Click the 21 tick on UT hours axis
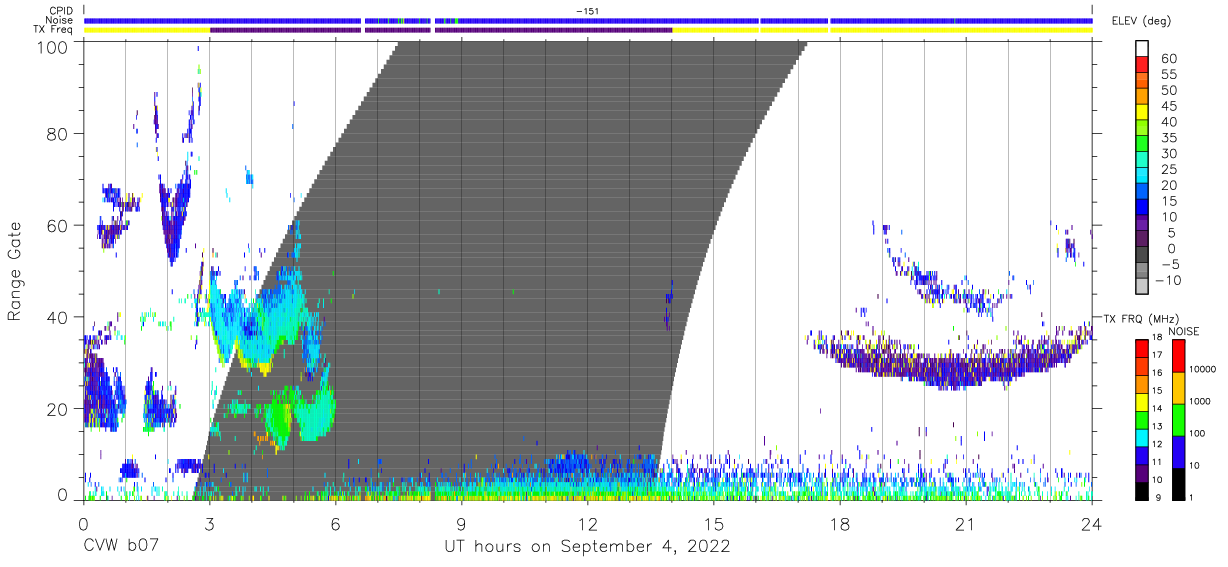The height and width of the screenshot is (567, 1228). [x=965, y=523]
